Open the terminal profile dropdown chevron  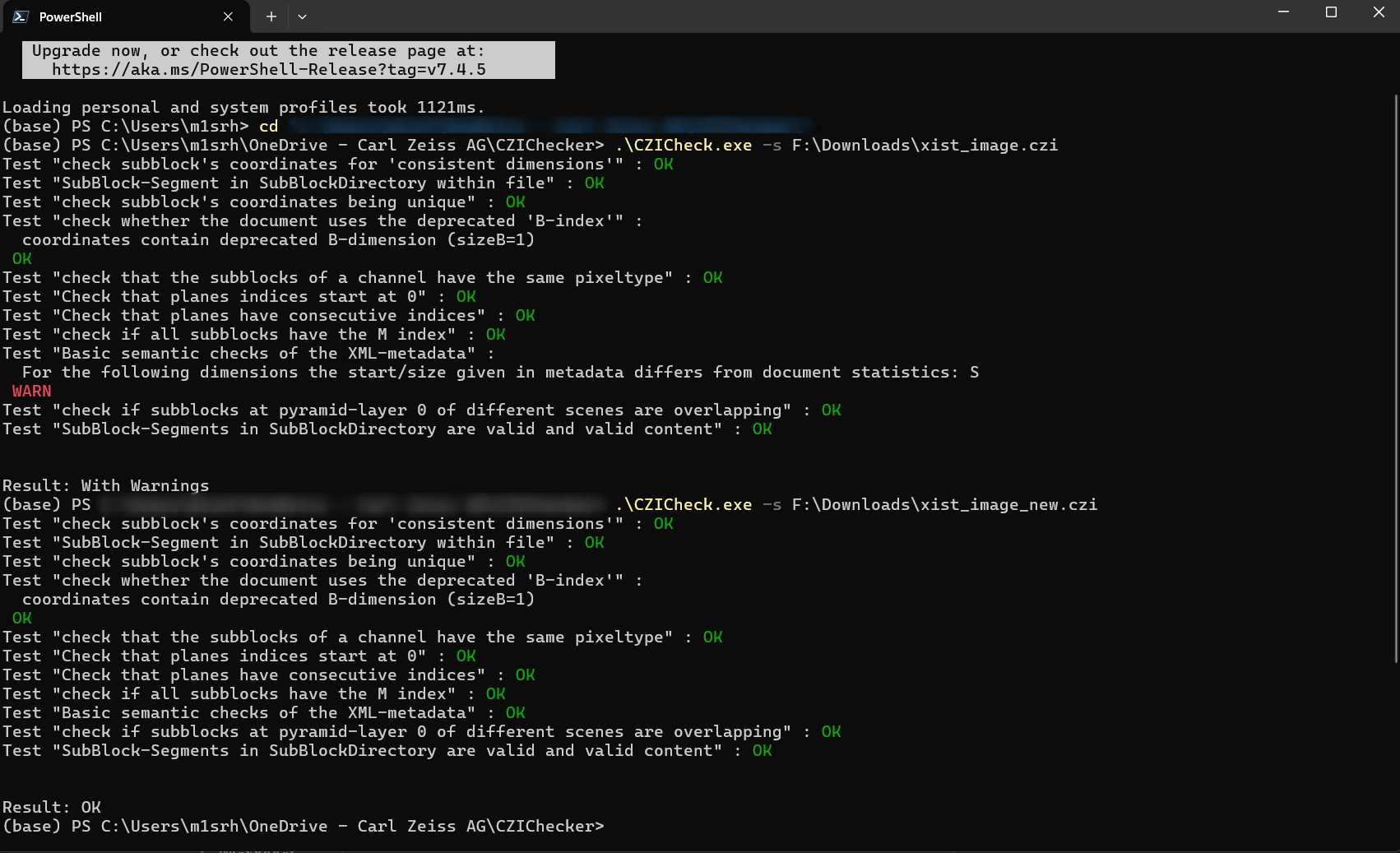pyautogui.click(x=301, y=16)
